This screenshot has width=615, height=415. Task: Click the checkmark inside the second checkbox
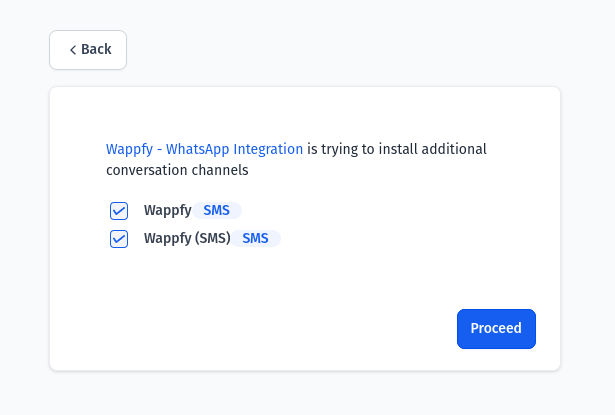coord(119,239)
